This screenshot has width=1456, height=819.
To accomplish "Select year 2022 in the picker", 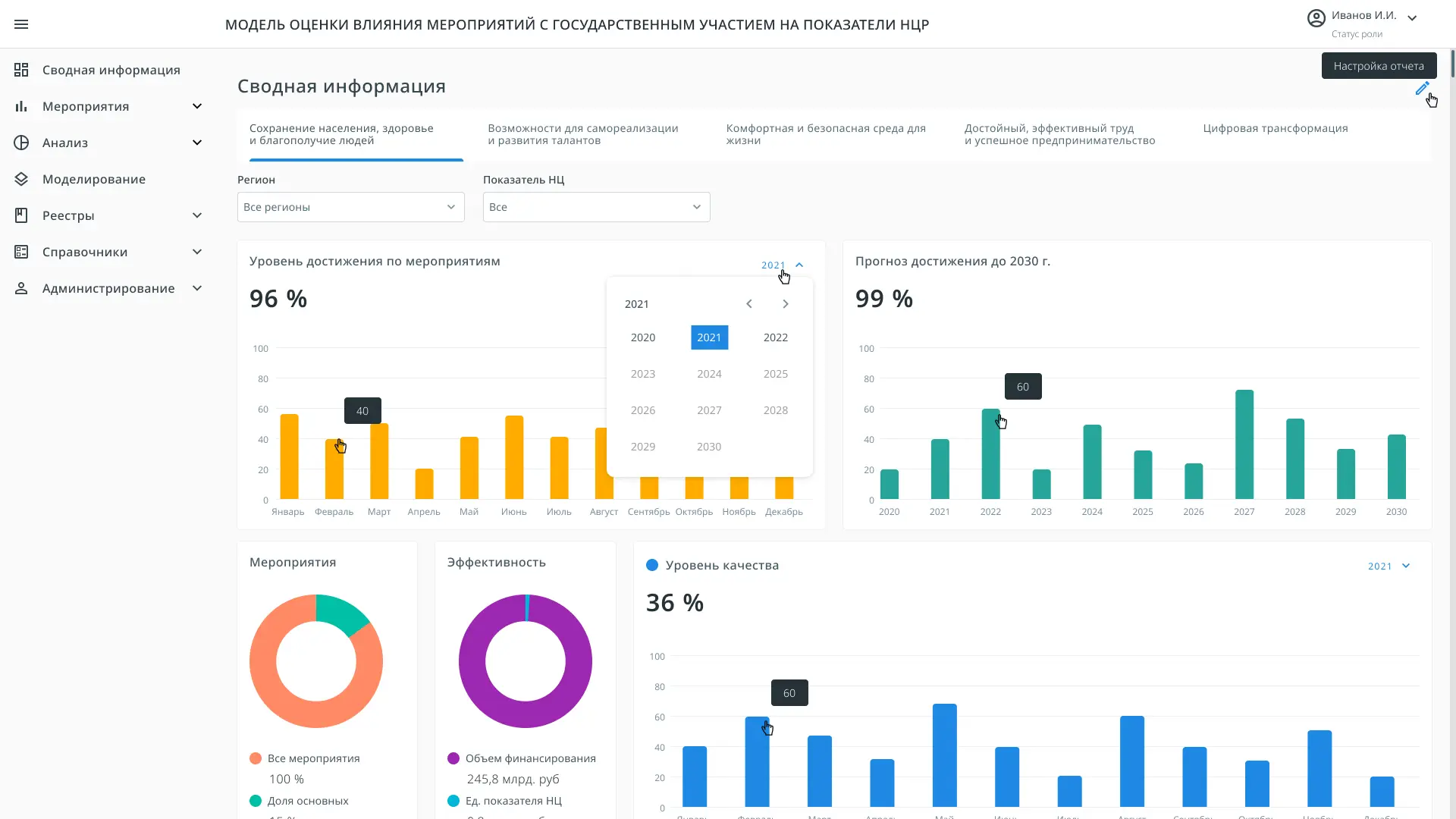I will click(775, 337).
